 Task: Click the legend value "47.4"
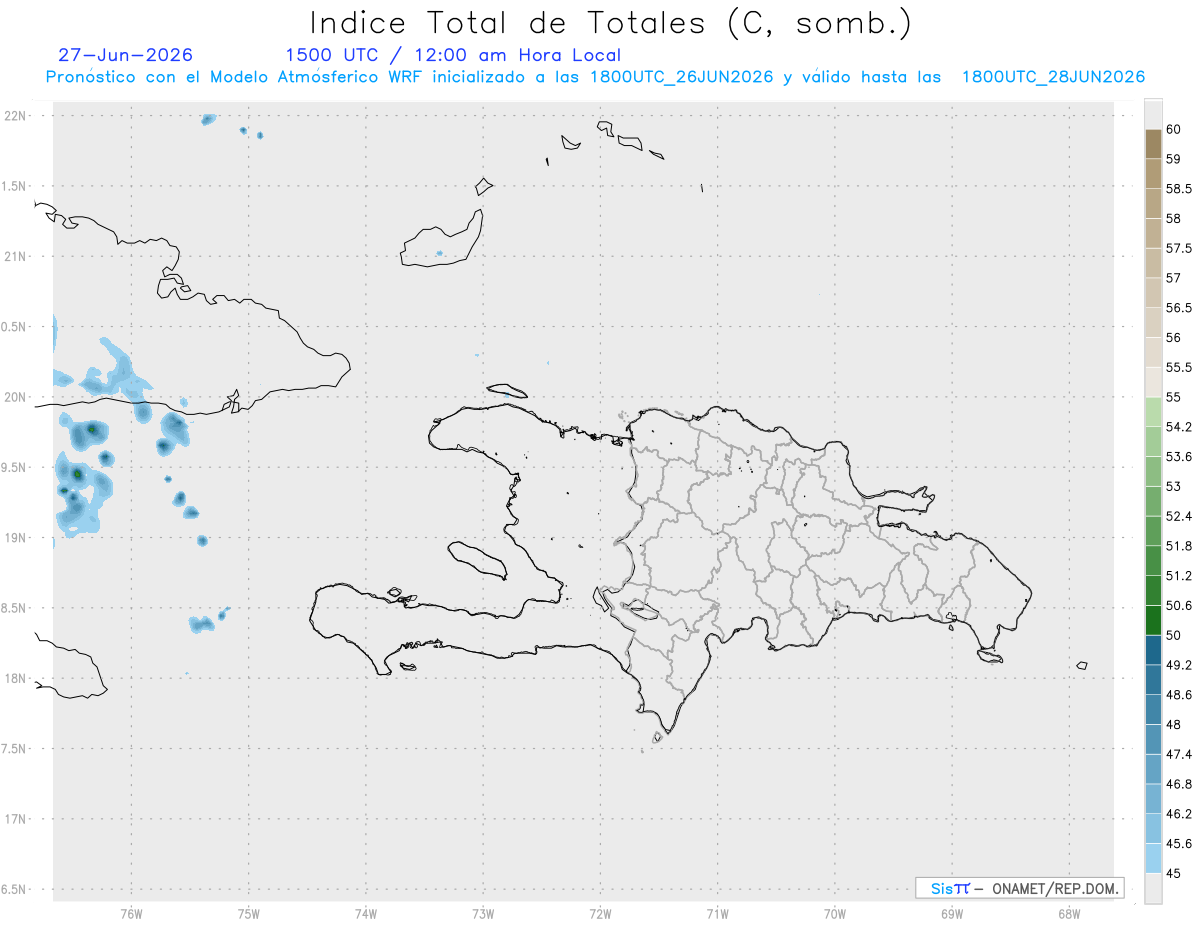point(1179,754)
